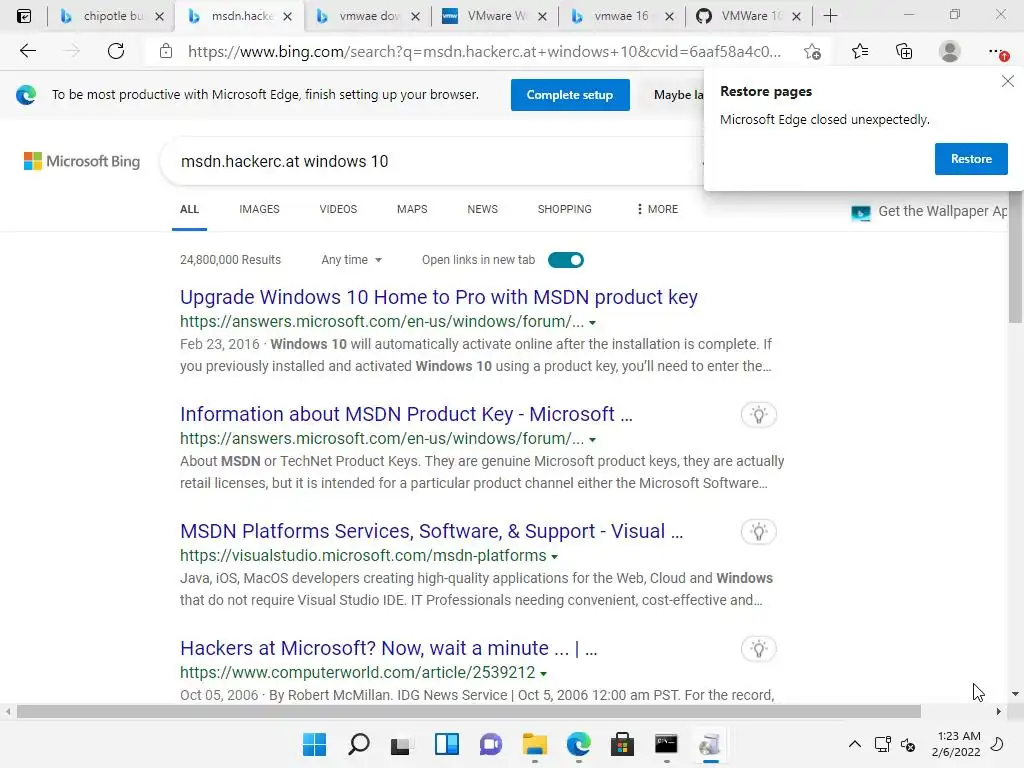Click the vertical scrollbar thumb
The image size is (1024, 768).
click(x=1015, y=258)
